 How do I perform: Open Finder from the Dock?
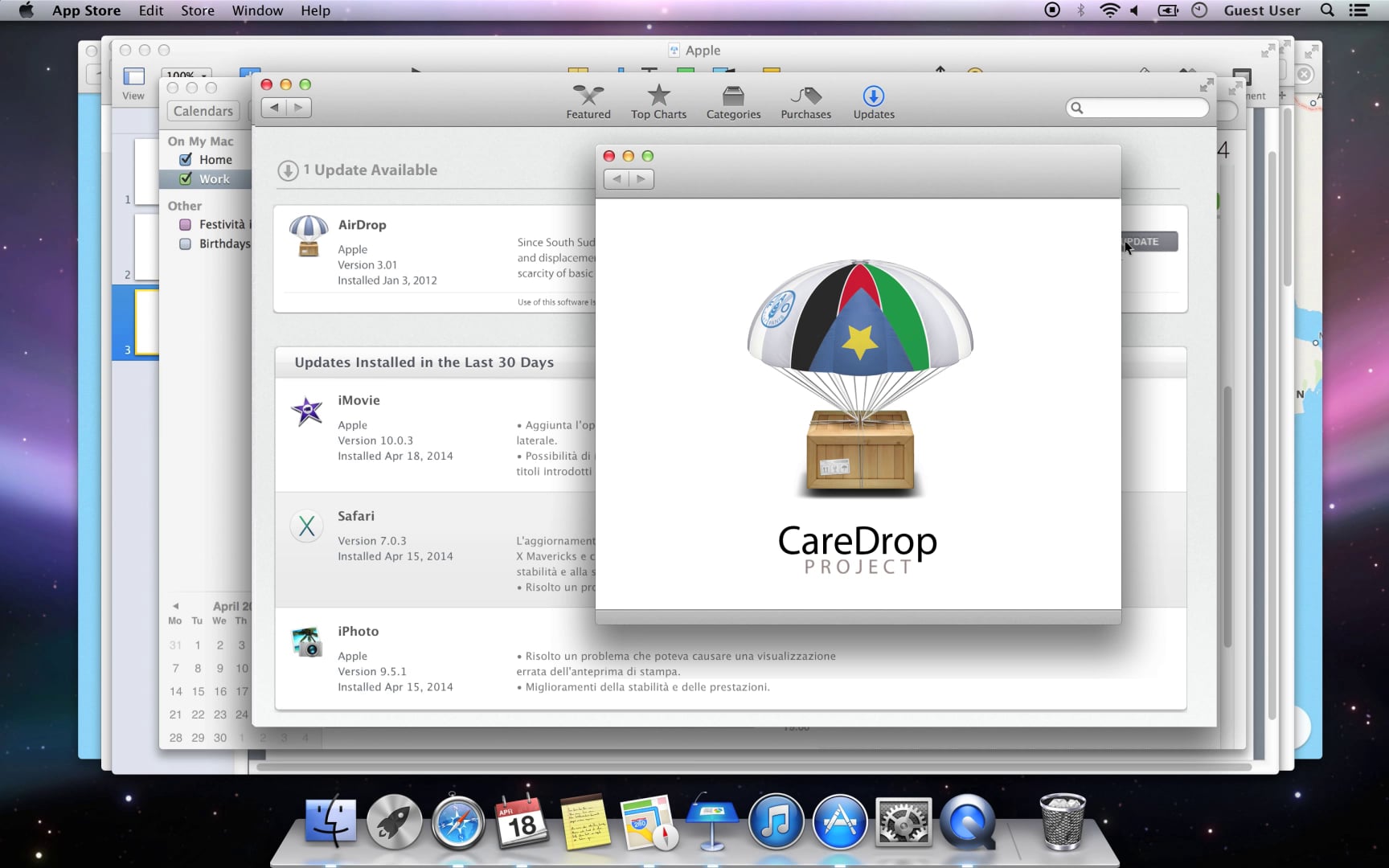click(x=330, y=821)
